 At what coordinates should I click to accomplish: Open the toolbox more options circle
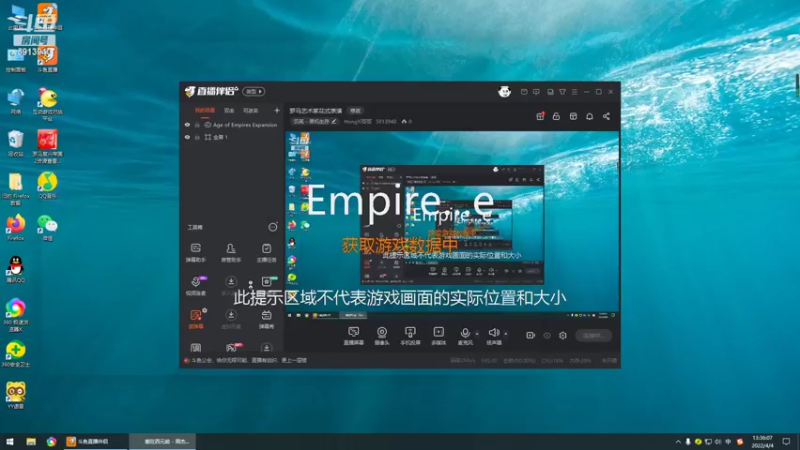273,227
